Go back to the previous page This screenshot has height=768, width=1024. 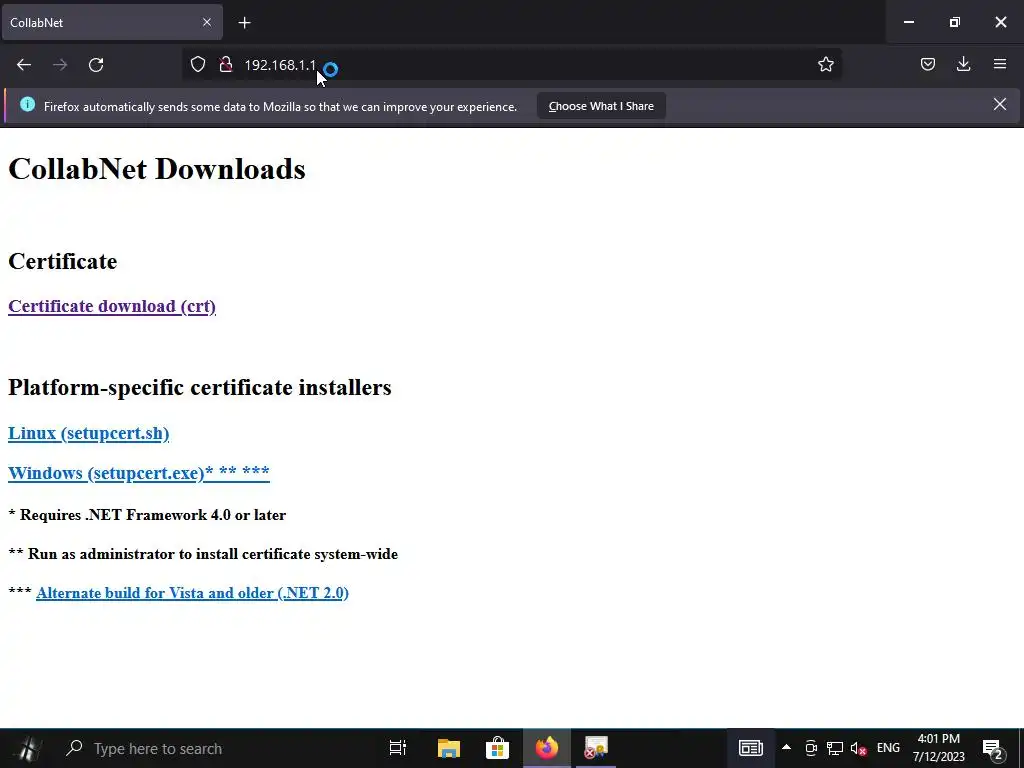[24, 65]
